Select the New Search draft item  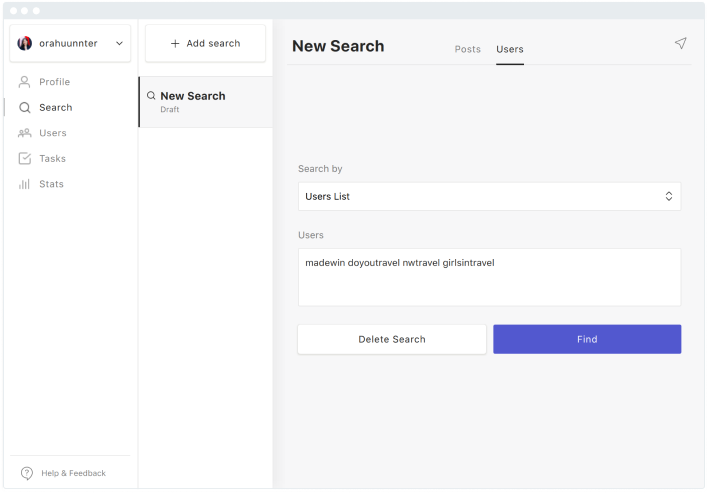point(205,102)
